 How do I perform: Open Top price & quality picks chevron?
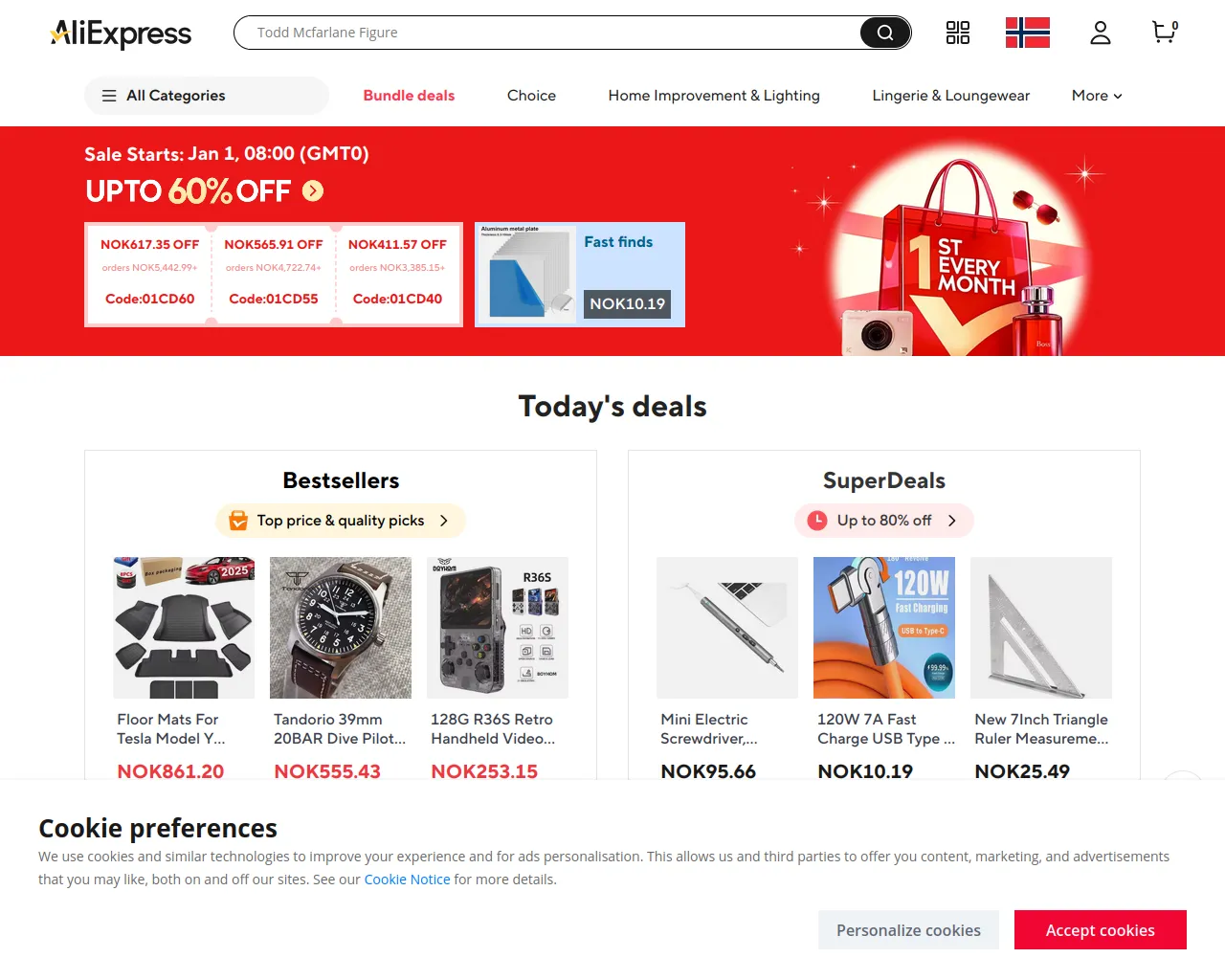tap(443, 521)
